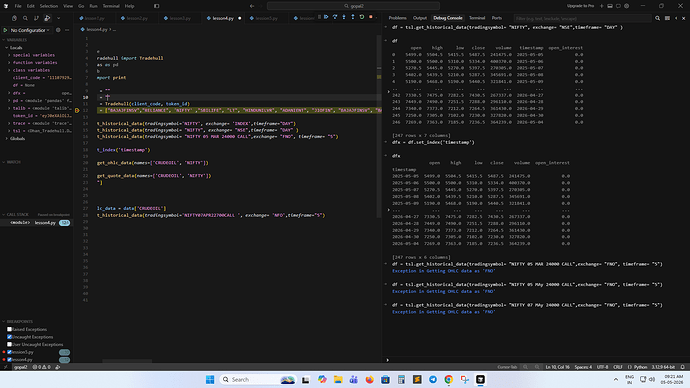Image resolution: width=690 pixels, height=388 pixels.
Task: Click the debug console input prompt
Action: [x=536, y=360]
